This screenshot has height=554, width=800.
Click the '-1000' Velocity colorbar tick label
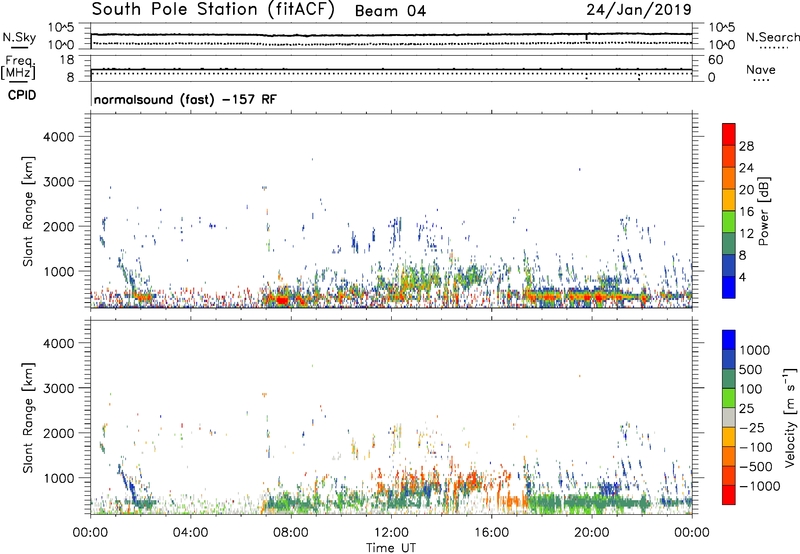click(x=760, y=486)
